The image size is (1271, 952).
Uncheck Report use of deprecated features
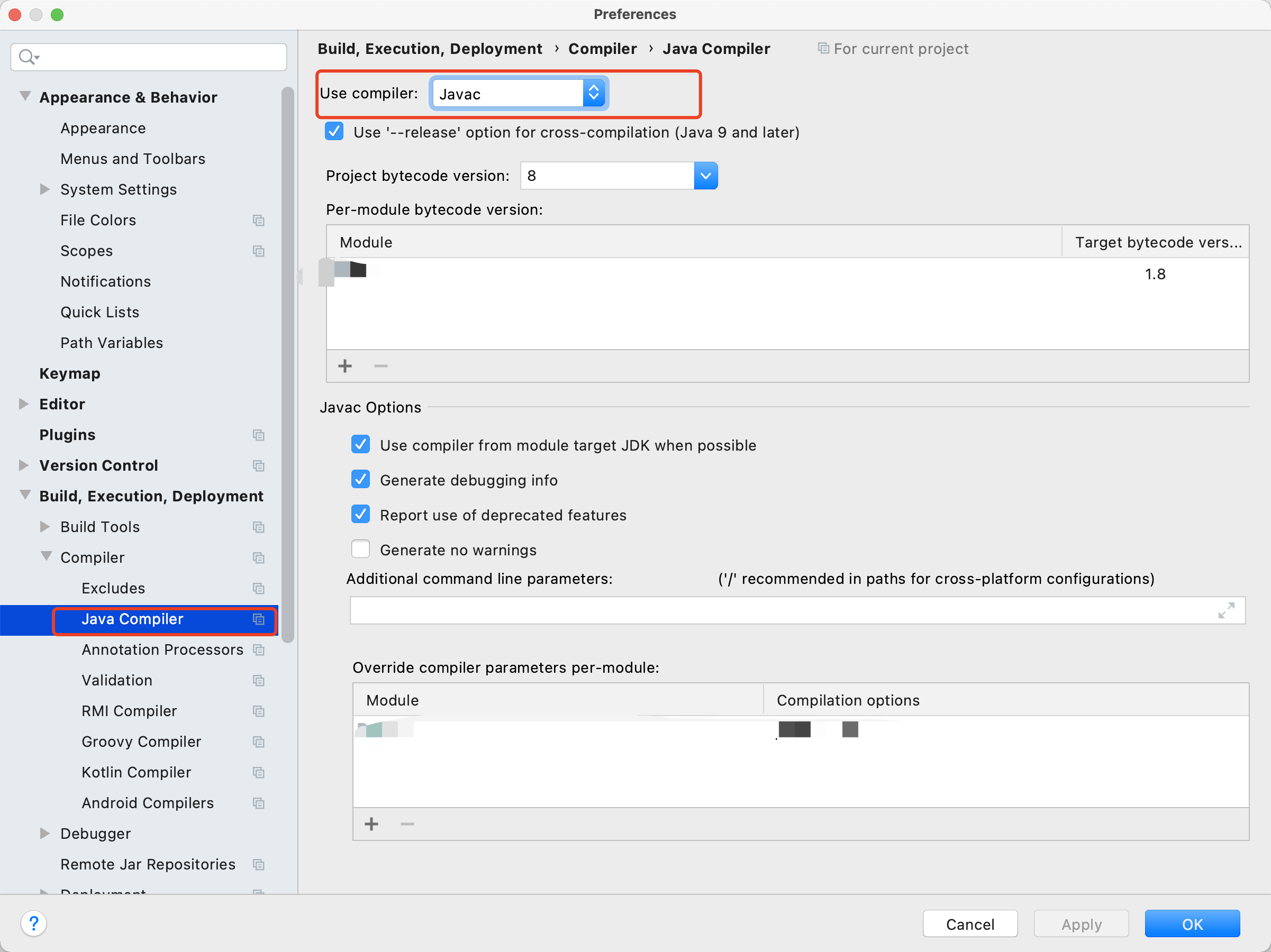361,515
